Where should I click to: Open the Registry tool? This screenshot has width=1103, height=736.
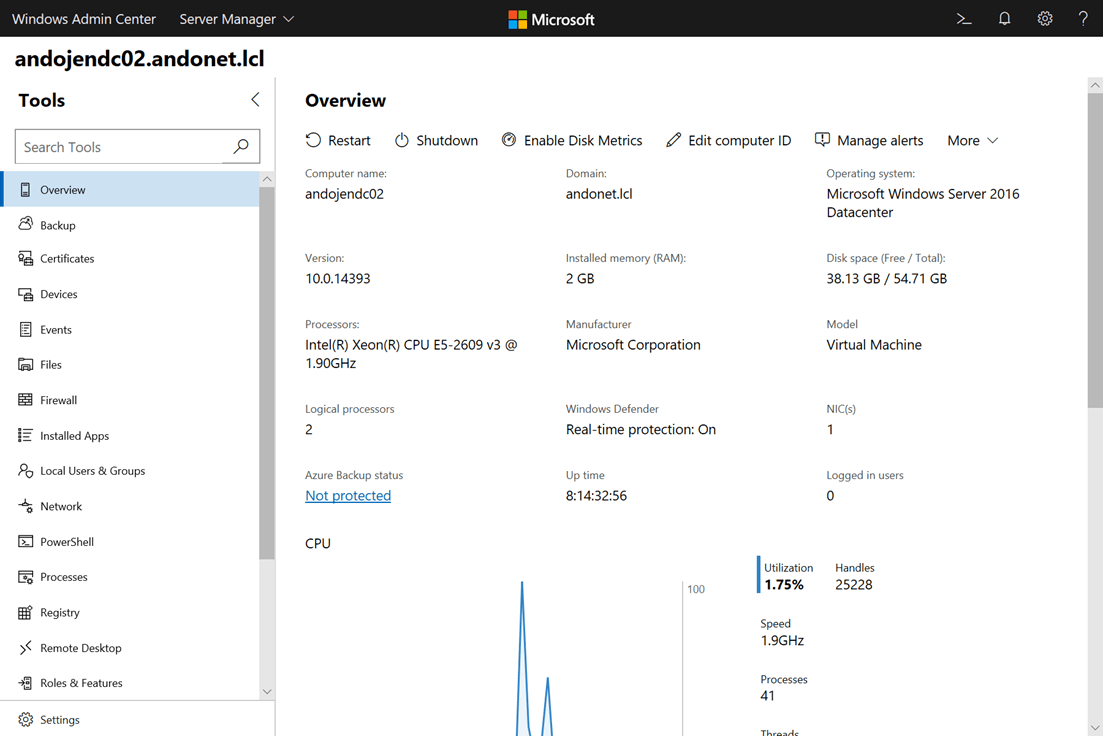(131, 612)
